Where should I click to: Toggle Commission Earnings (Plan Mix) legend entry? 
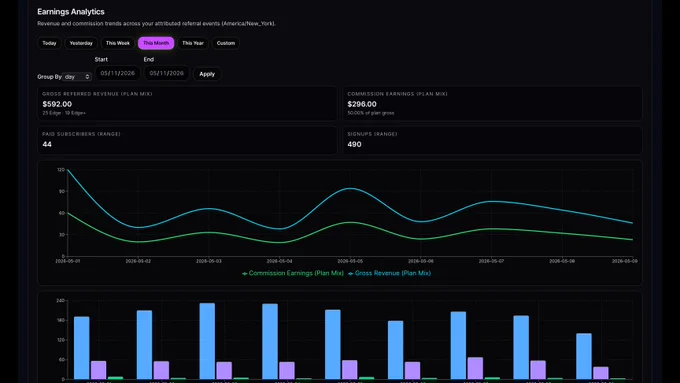pos(293,273)
